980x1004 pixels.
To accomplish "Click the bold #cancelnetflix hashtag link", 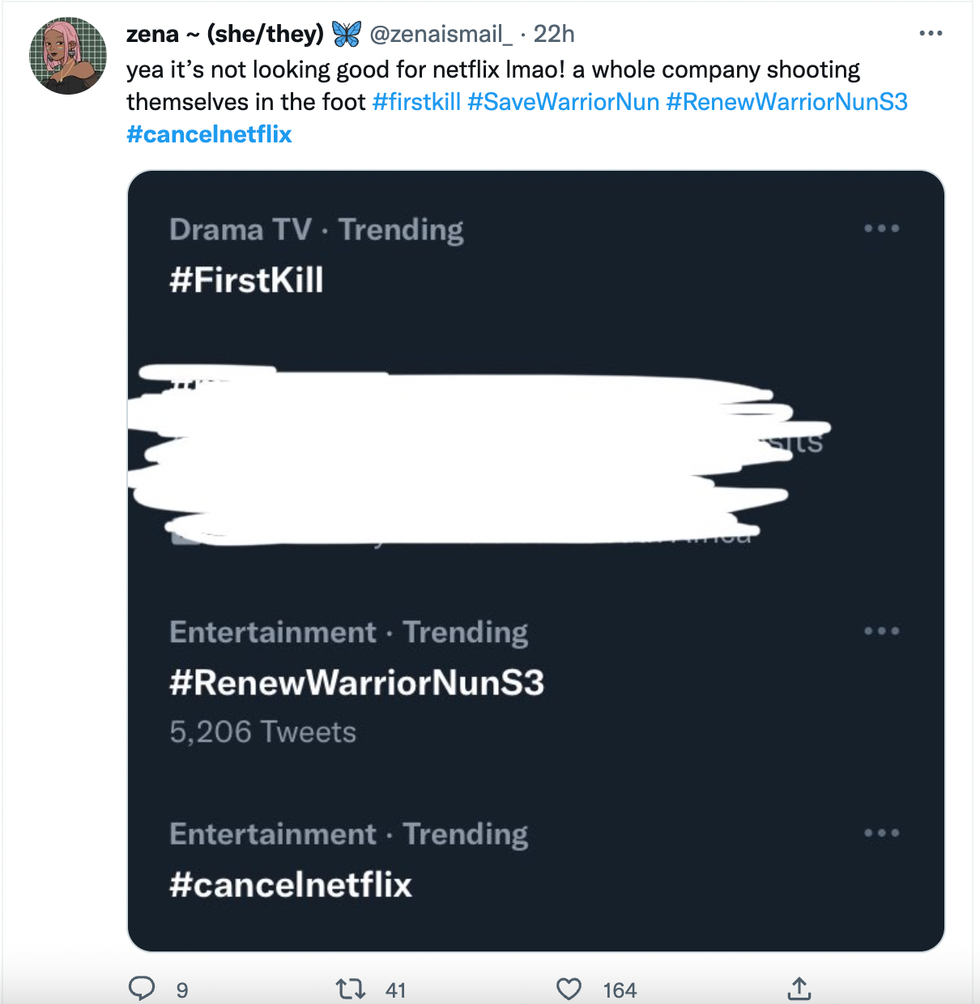I will tap(209, 133).
